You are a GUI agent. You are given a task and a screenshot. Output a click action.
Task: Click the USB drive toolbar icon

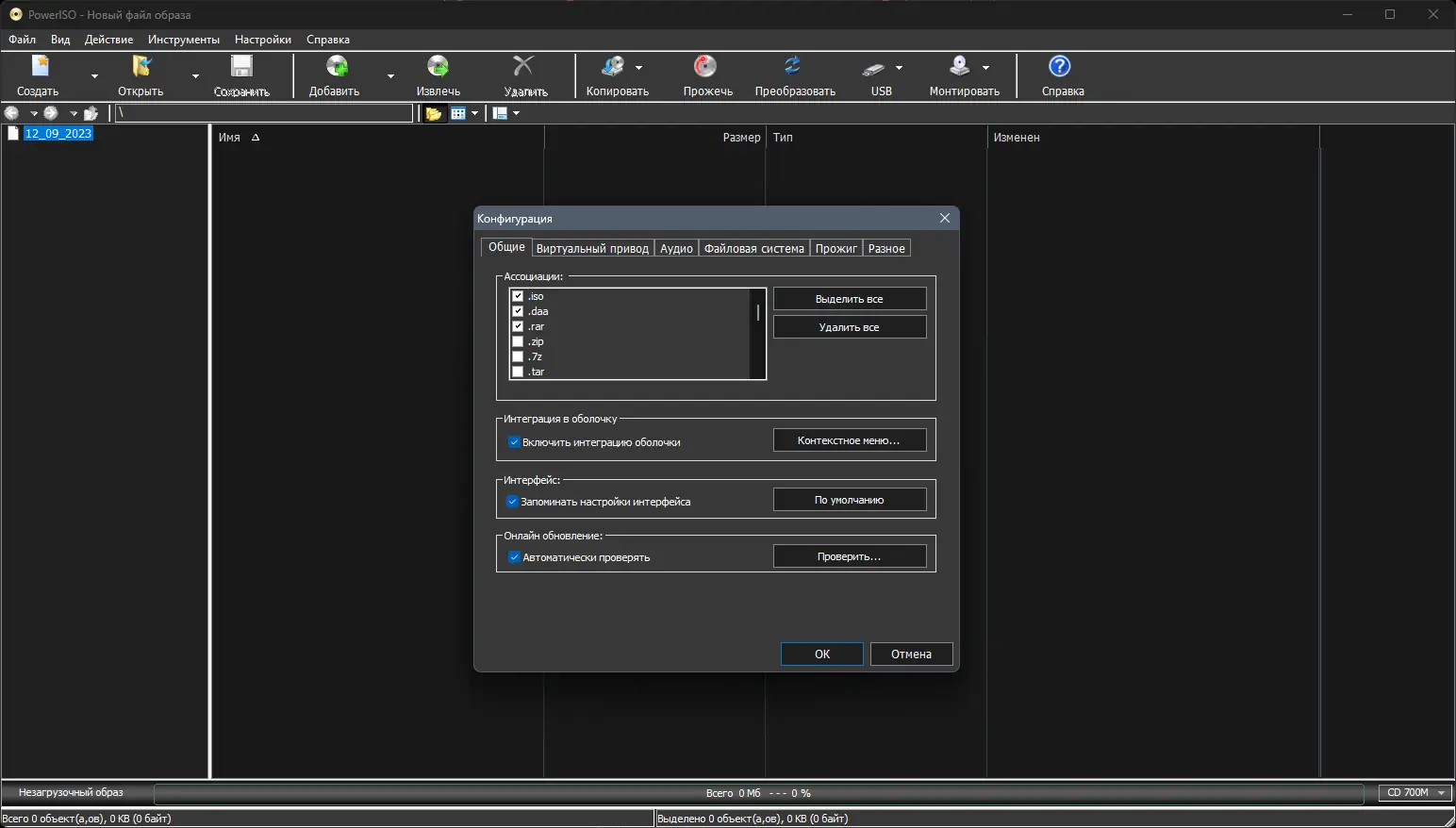click(874, 68)
